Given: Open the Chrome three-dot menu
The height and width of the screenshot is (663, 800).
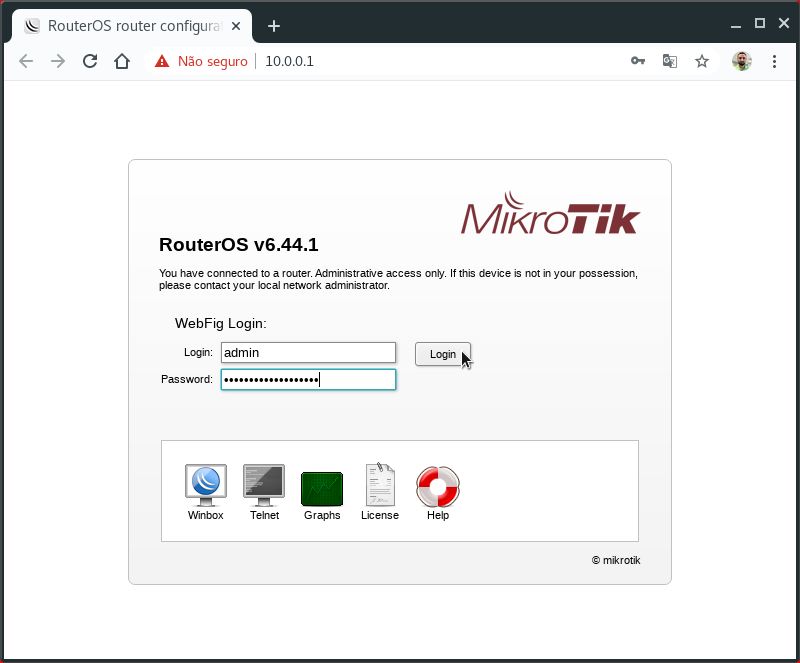Looking at the screenshot, I should 774,61.
